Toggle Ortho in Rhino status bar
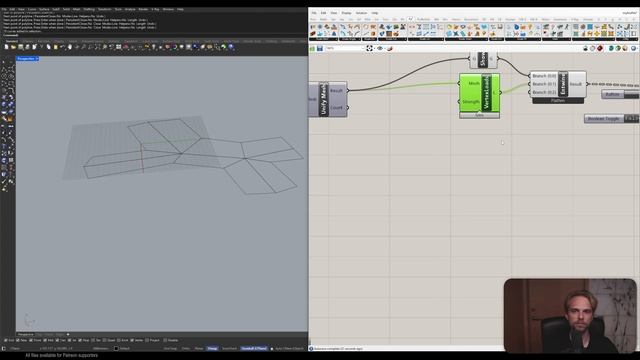640x360 pixels. pos(186,349)
